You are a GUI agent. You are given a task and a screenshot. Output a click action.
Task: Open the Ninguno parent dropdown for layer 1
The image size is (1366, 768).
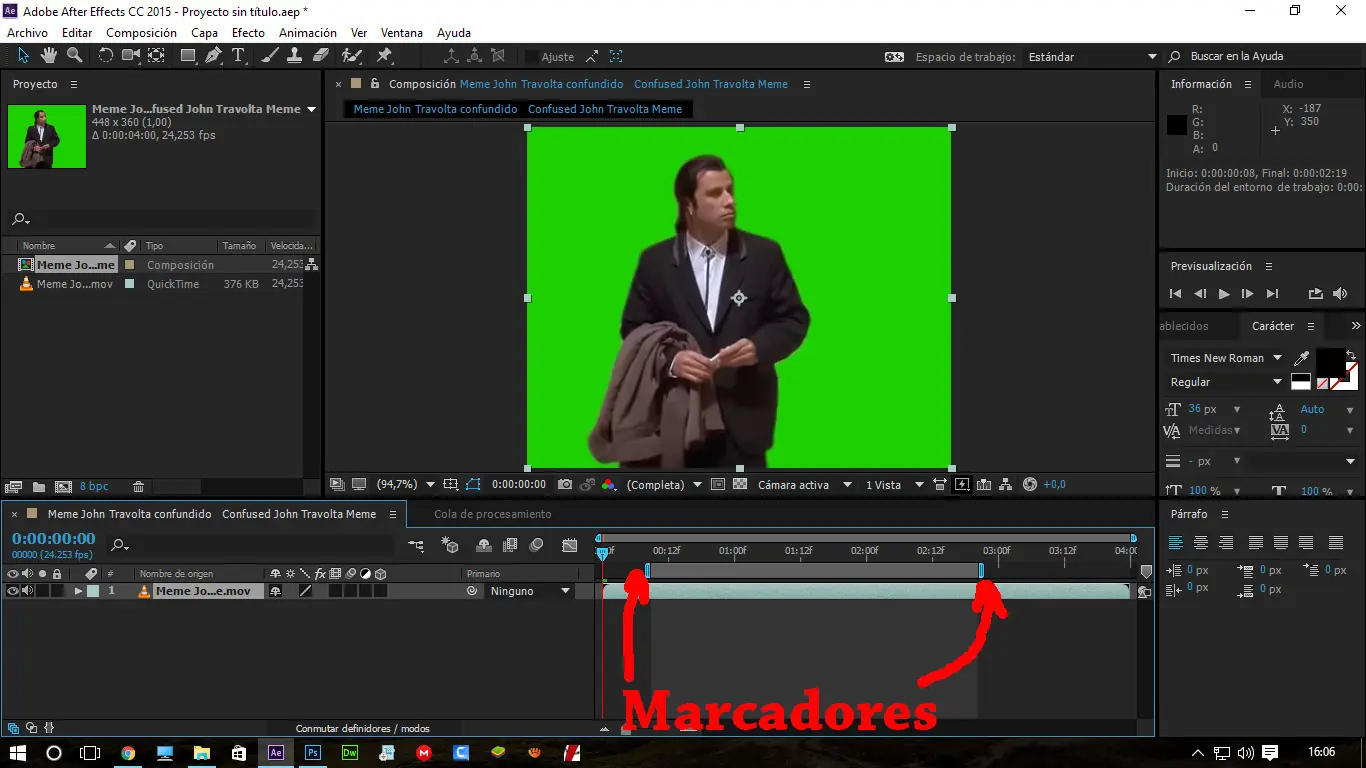(530, 591)
